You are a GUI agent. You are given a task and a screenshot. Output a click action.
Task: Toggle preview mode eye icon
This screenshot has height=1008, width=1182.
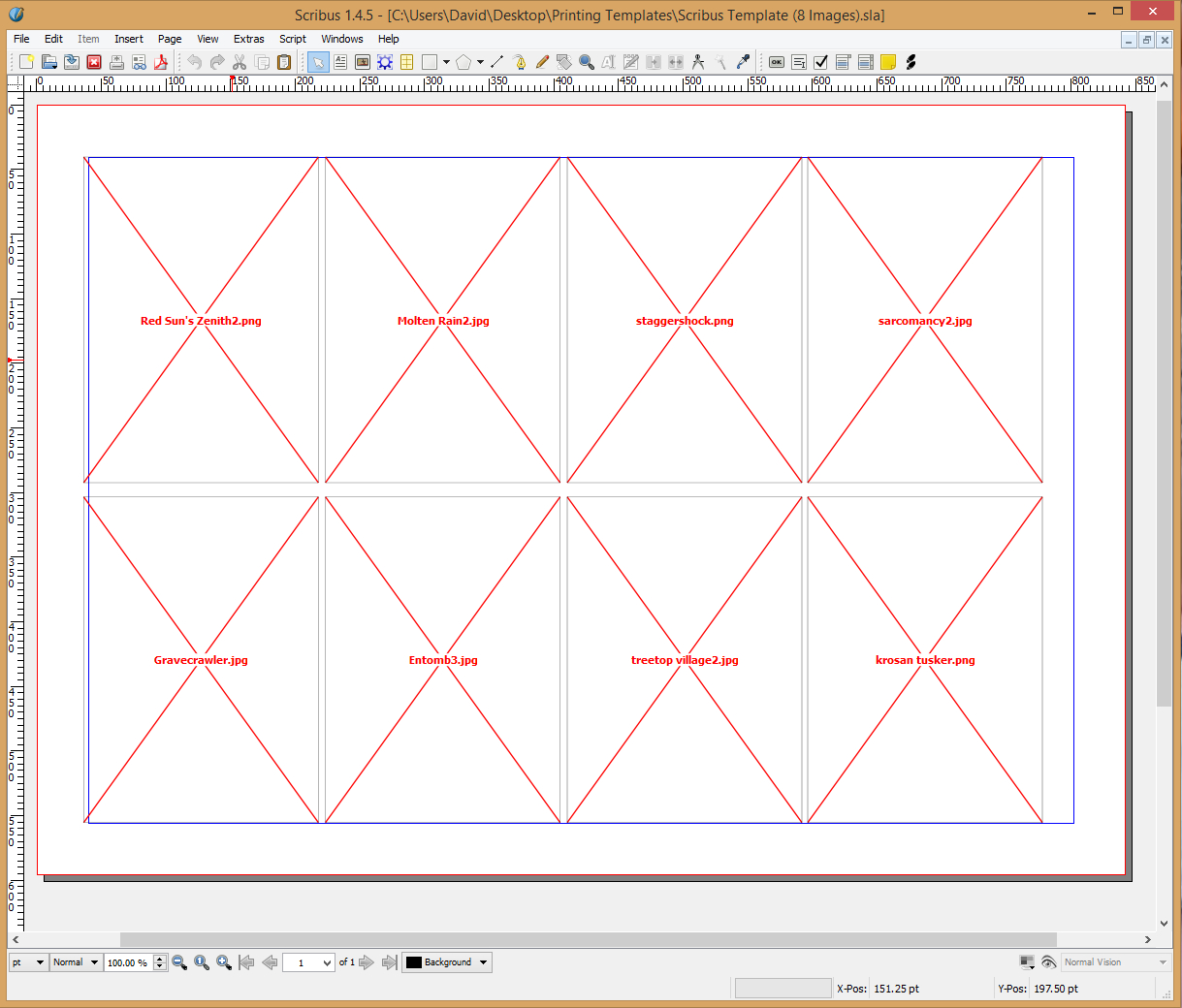coord(1048,962)
